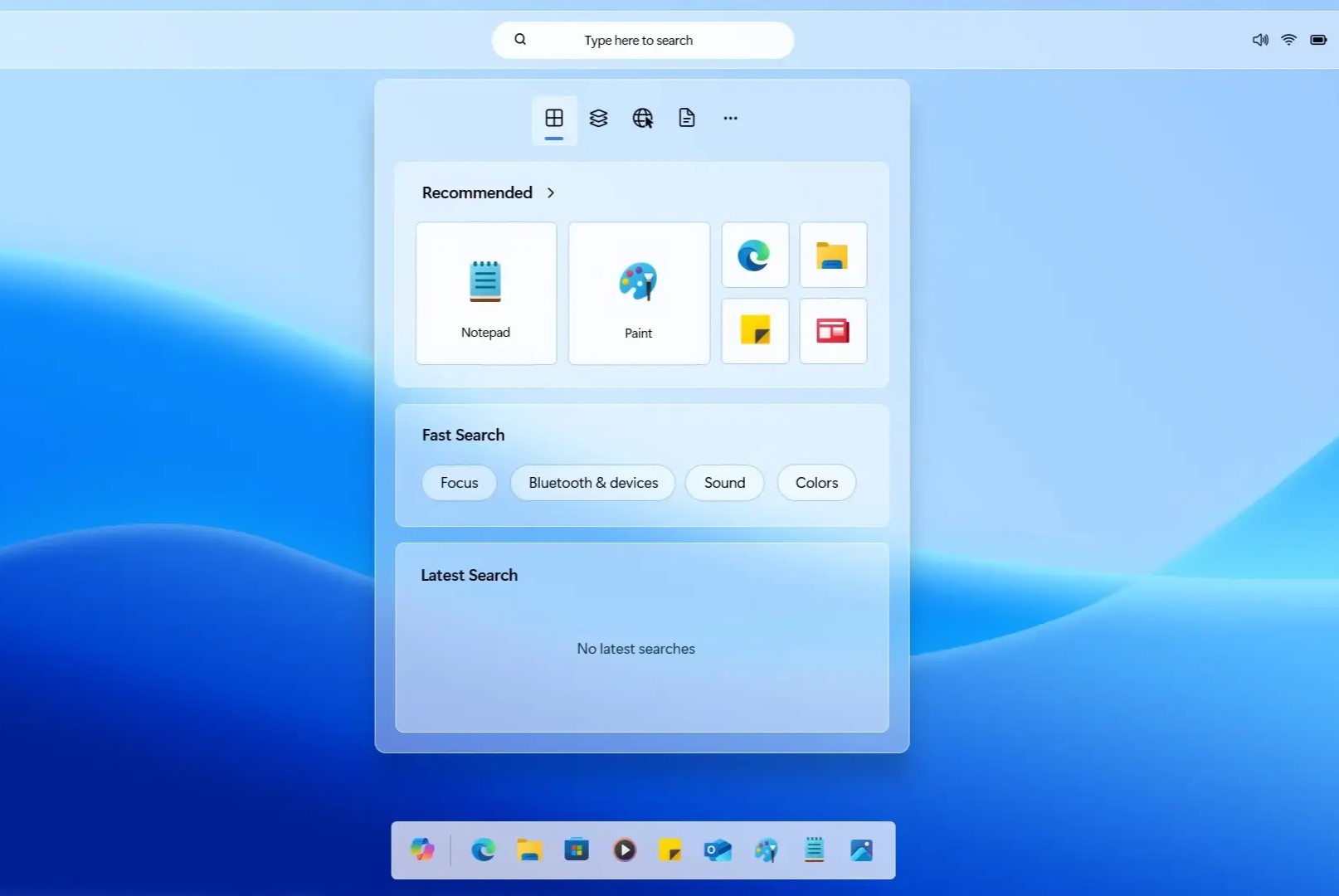
Task: Open Outlook from the dock
Action: click(x=718, y=850)
